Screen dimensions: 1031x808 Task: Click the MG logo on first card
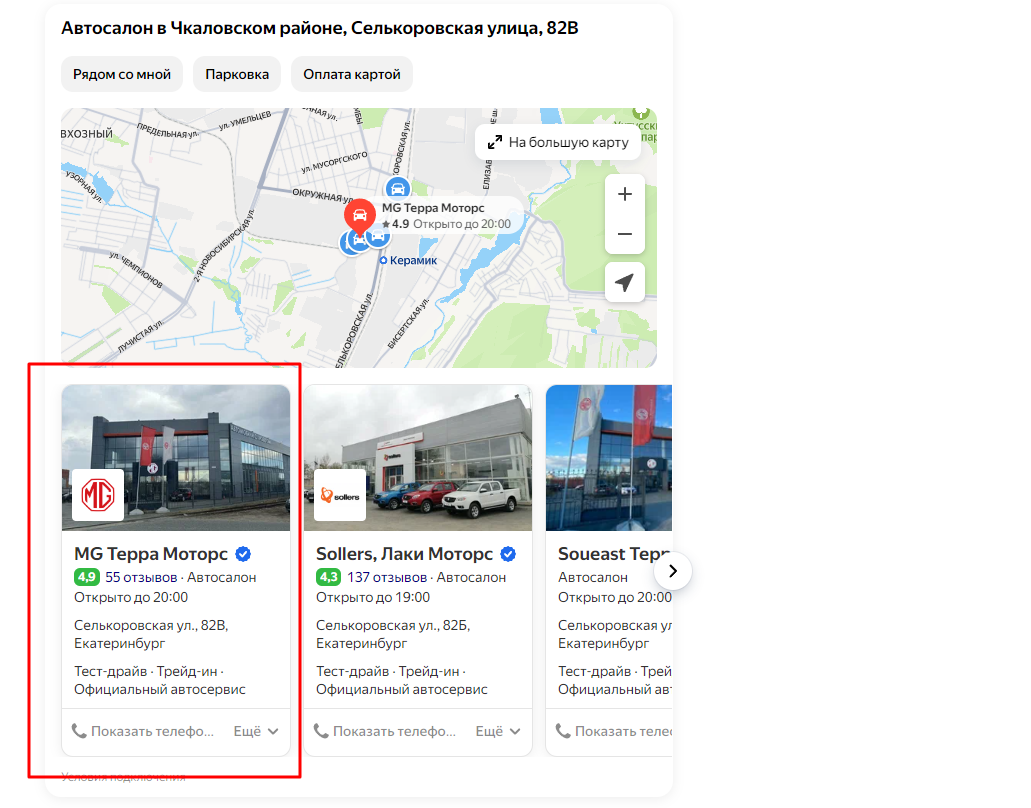pos(98,495)
